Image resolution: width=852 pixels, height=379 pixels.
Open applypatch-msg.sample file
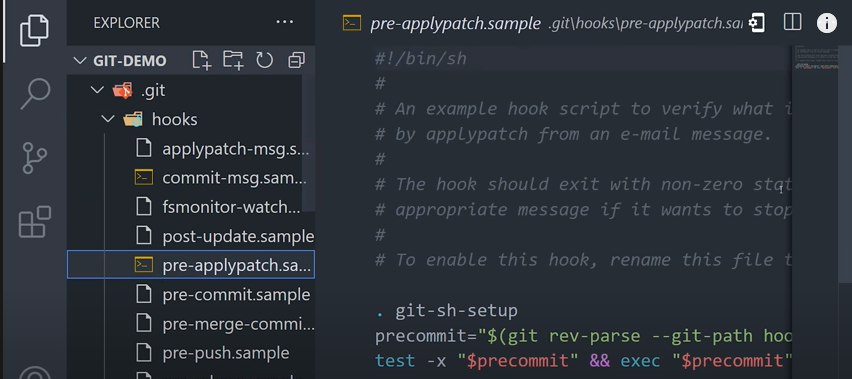click(191, 149)
